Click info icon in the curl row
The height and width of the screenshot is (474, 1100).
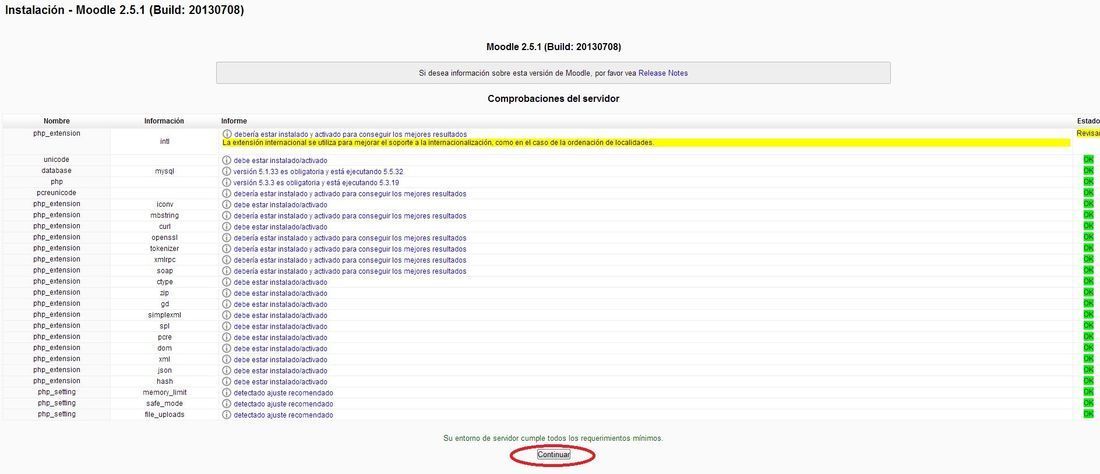227,227
